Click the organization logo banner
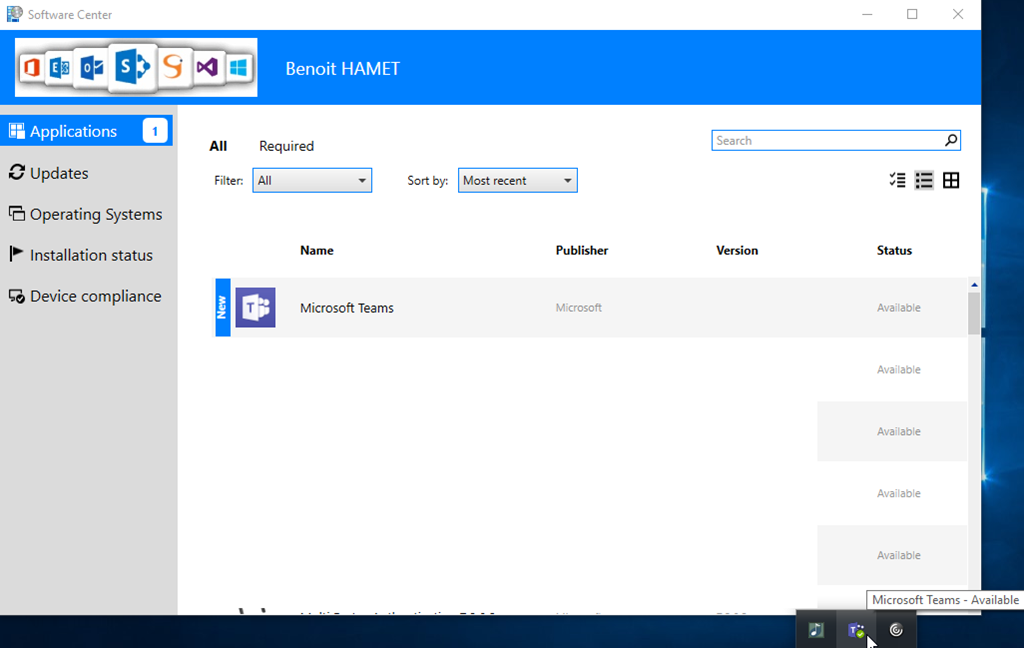The image size is (1024, 648). 136,68
